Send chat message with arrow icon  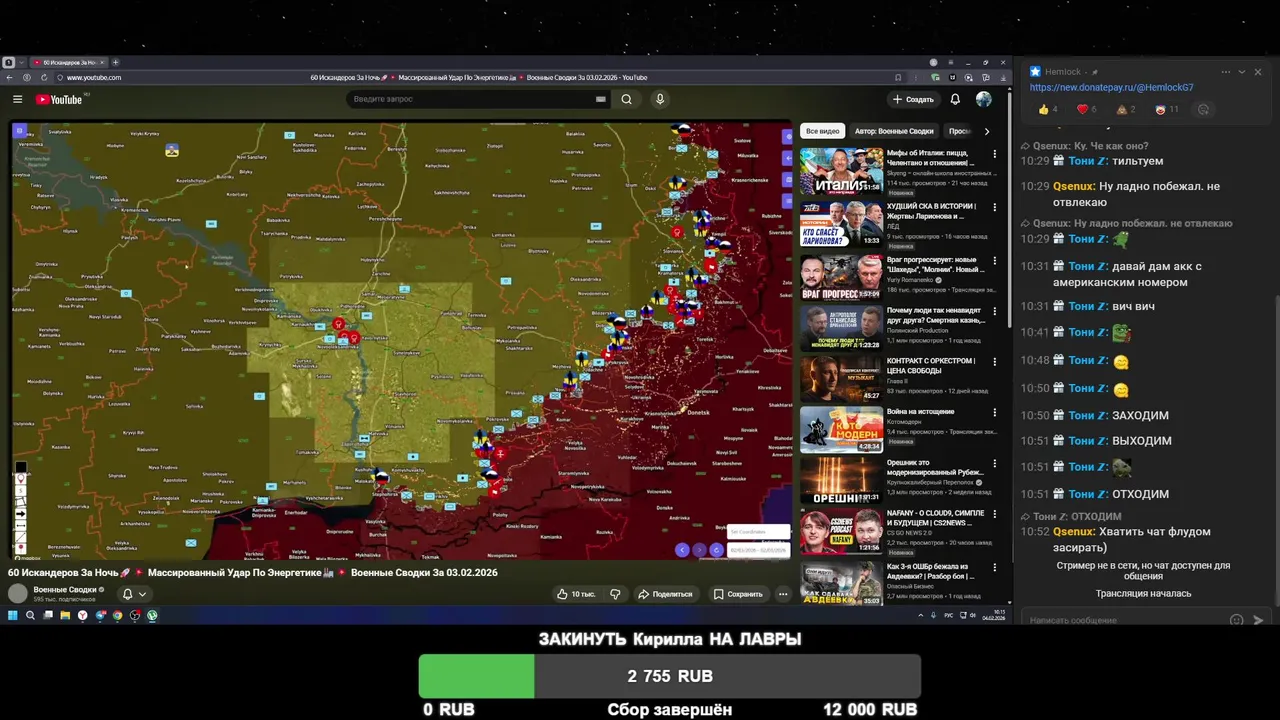click(1258, 620)
